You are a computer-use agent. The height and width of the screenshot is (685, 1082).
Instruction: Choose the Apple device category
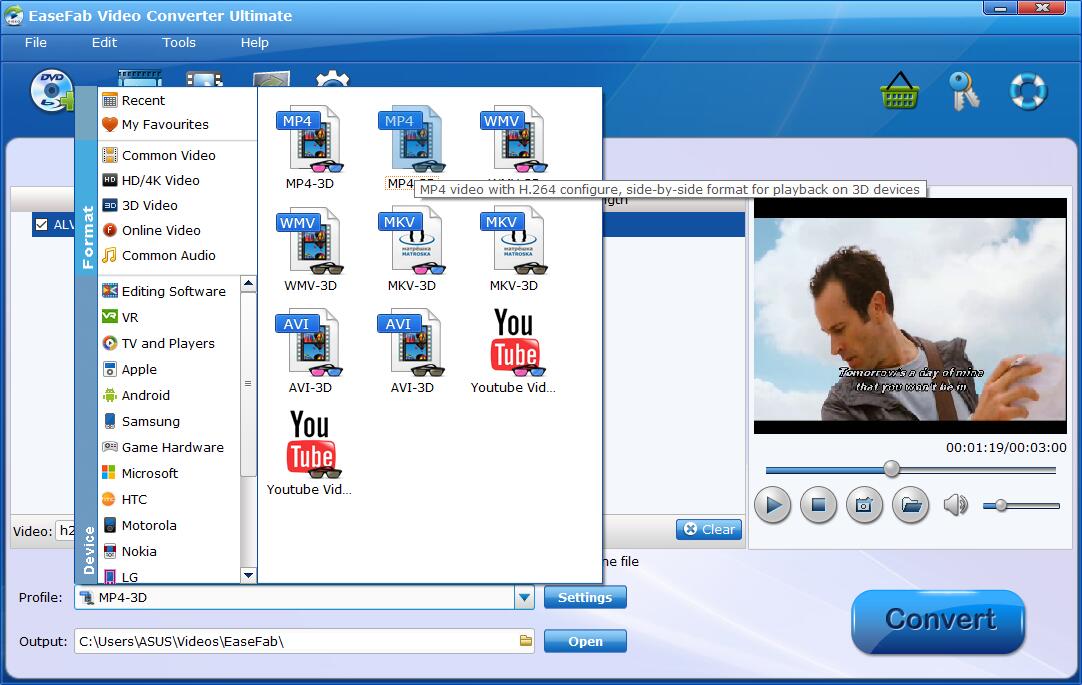(170, 370)
